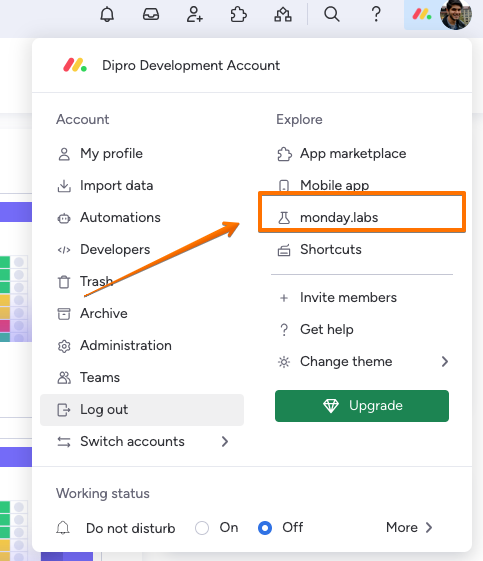
Task: Open the help question mark icon
Action: 376,15
